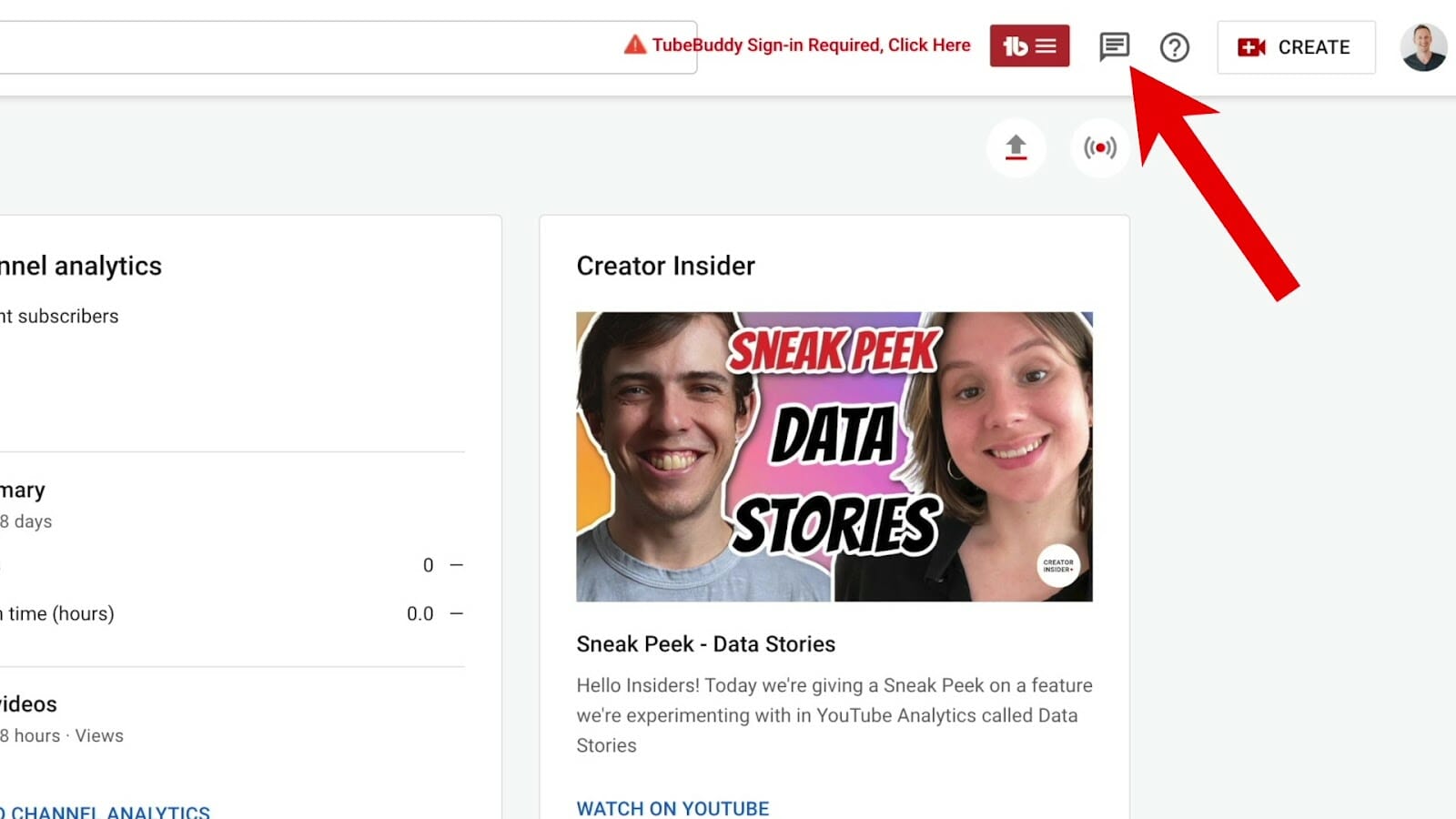Click the Sneak Peek - Data Stories title
1456x819 pixels.
click(706, 643)
